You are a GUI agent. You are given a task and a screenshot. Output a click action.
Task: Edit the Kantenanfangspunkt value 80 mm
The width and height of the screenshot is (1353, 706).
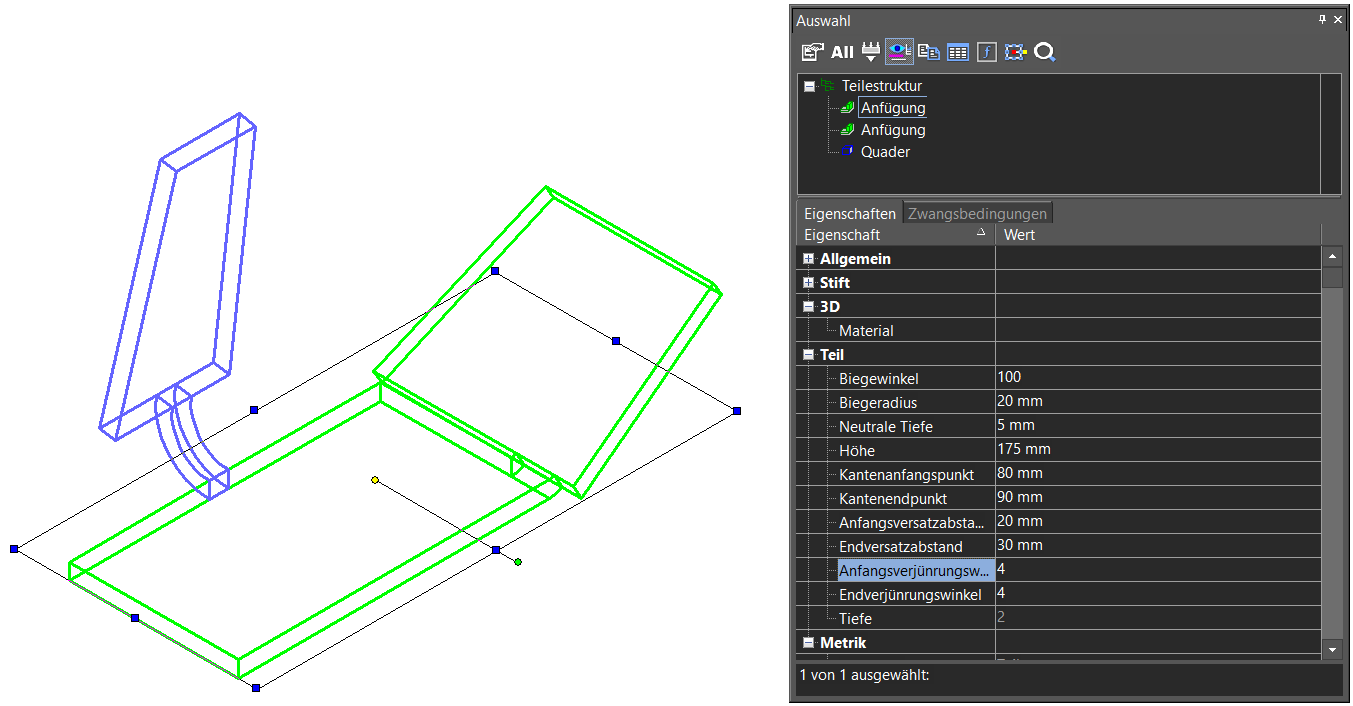coord(1158,474)
